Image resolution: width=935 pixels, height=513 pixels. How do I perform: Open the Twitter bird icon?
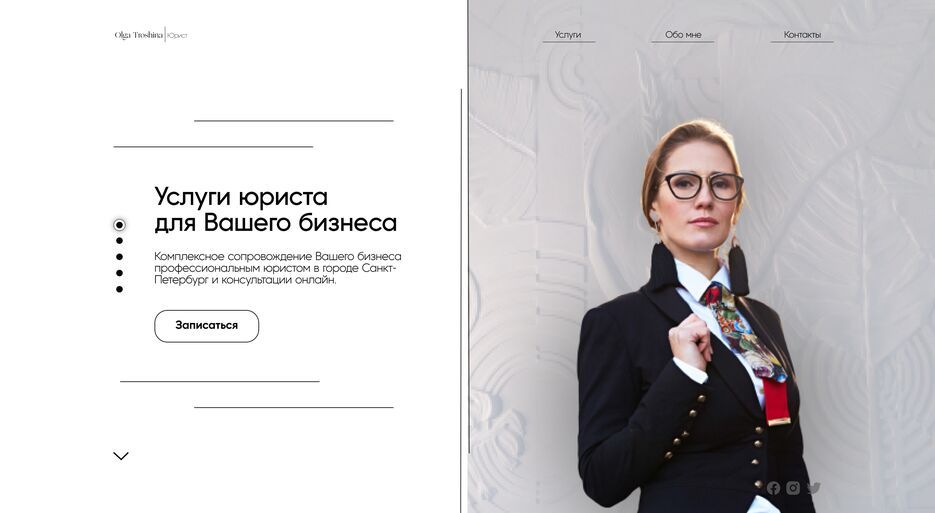[x=814, y=488]
